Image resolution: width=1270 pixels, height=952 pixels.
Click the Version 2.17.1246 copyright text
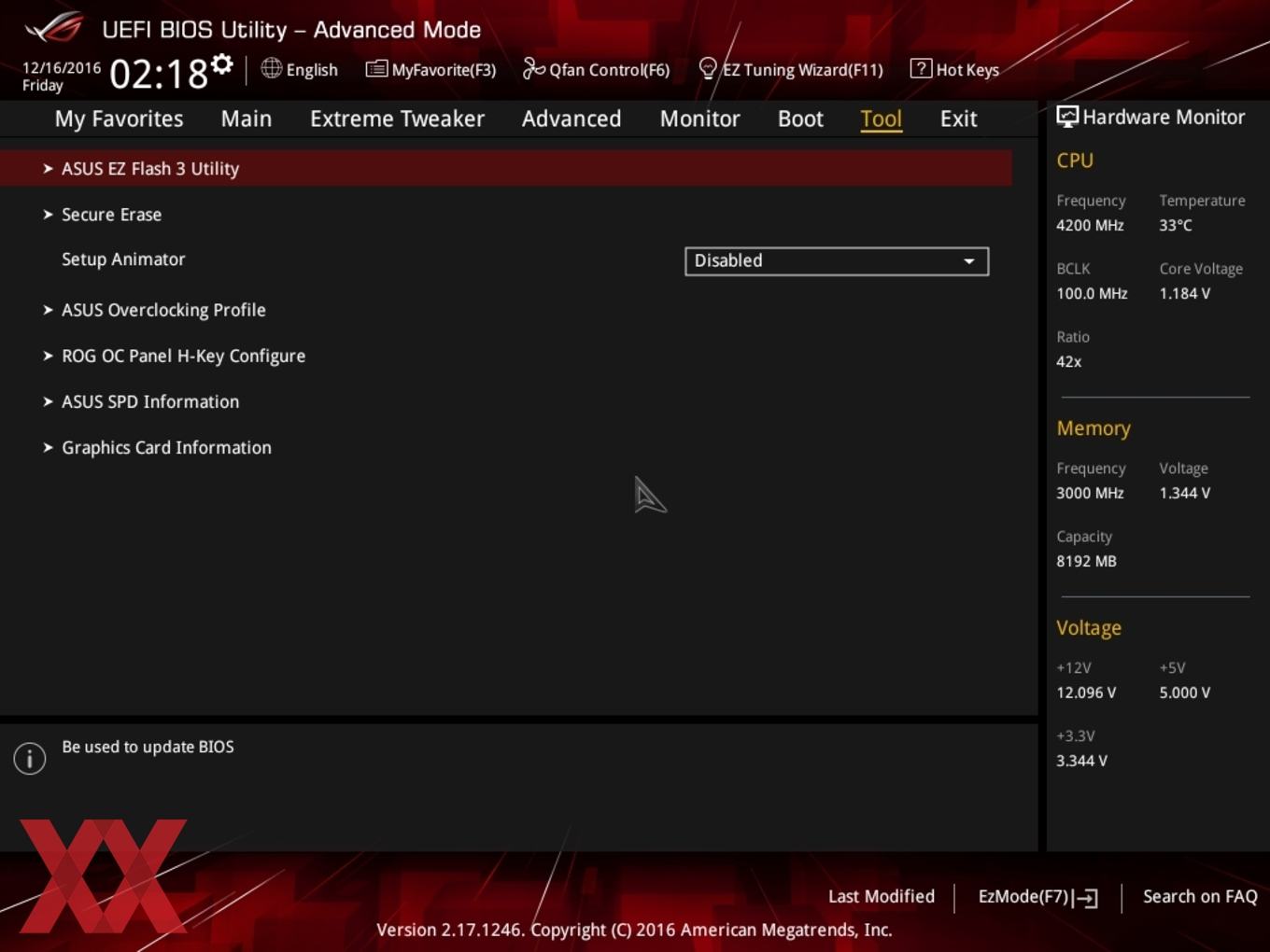pos(634,930)
